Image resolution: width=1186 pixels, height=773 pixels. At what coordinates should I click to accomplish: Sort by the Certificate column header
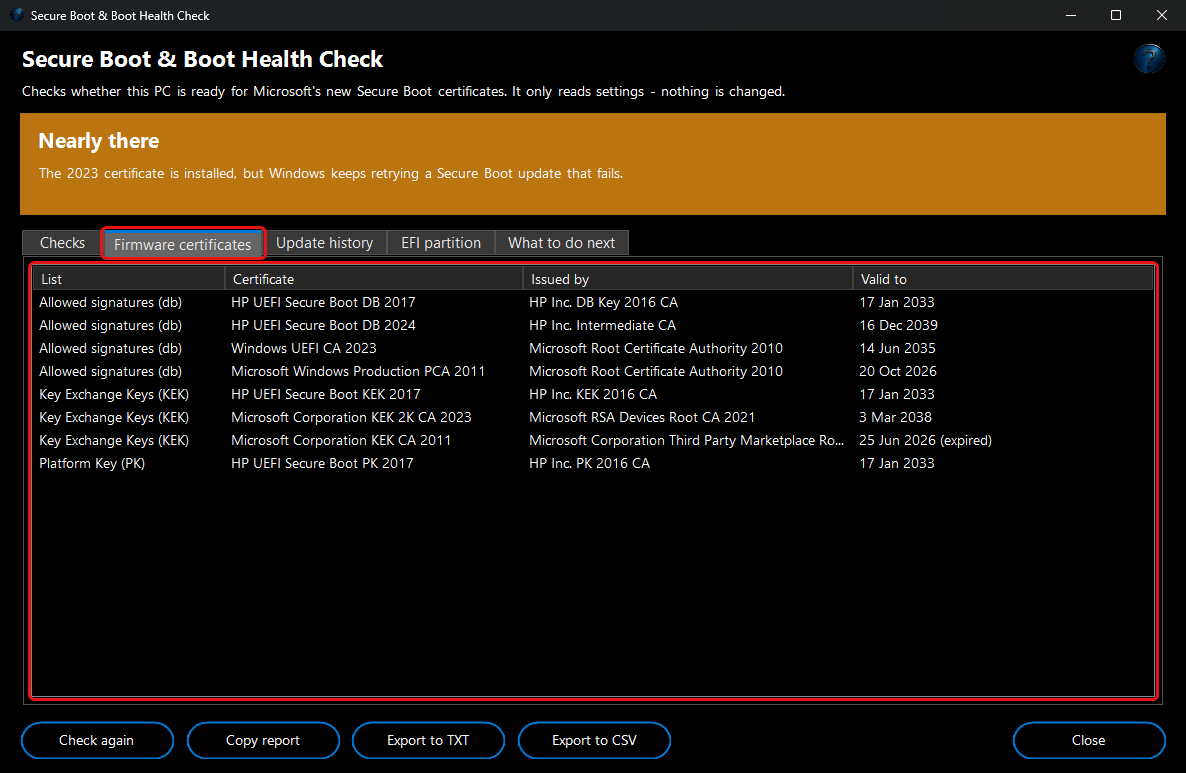tap(374, 279)
